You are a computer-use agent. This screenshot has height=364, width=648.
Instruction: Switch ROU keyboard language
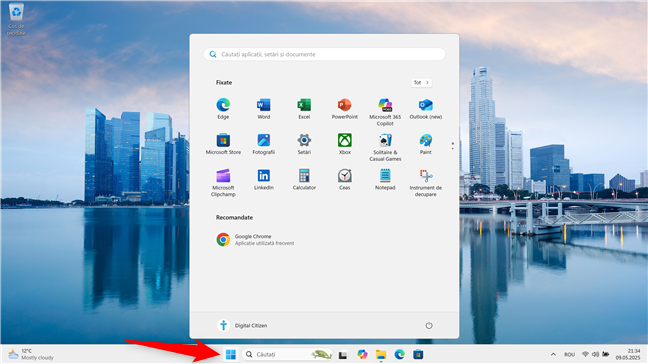click(569, 354)
